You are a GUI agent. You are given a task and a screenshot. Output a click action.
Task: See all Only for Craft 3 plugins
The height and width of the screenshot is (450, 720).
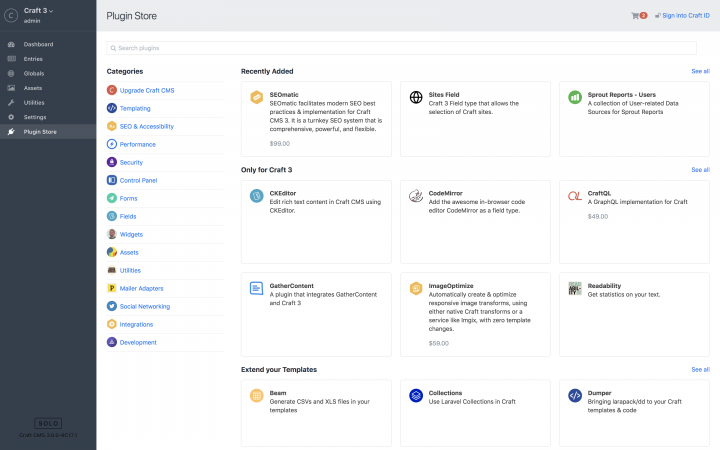pyautogui.click(x=700, y=169)
